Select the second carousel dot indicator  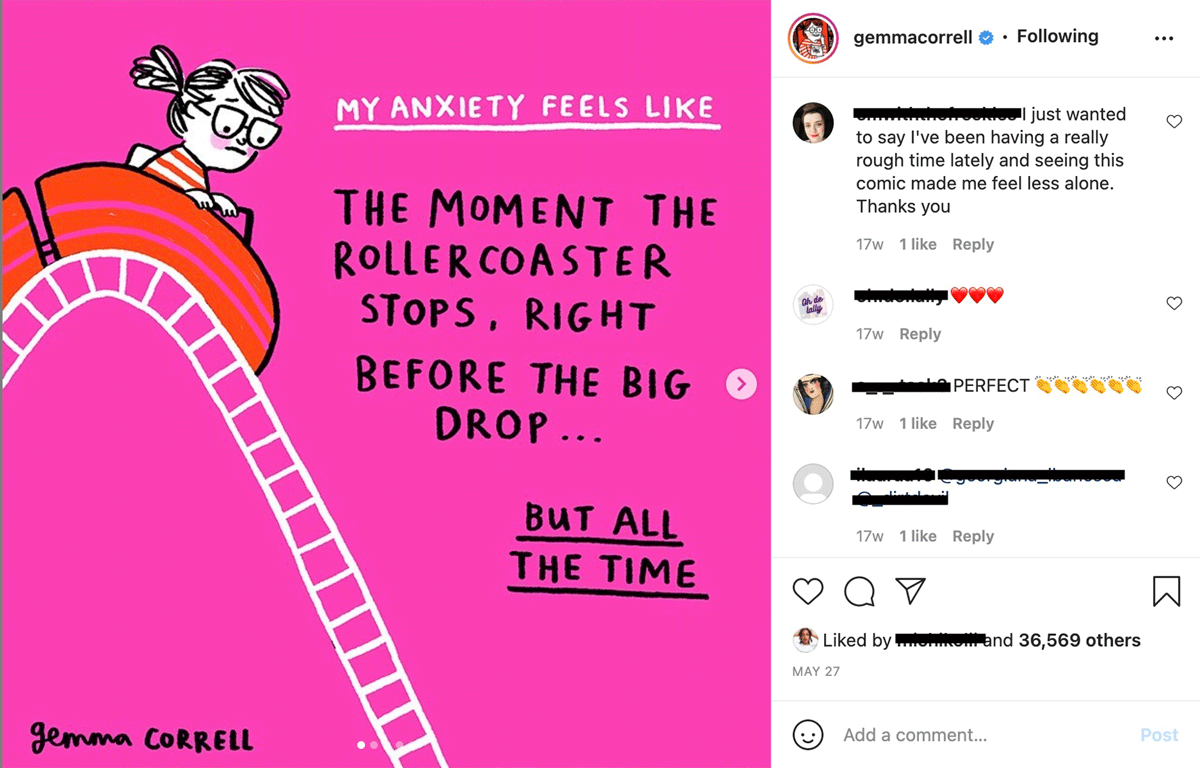374,745
